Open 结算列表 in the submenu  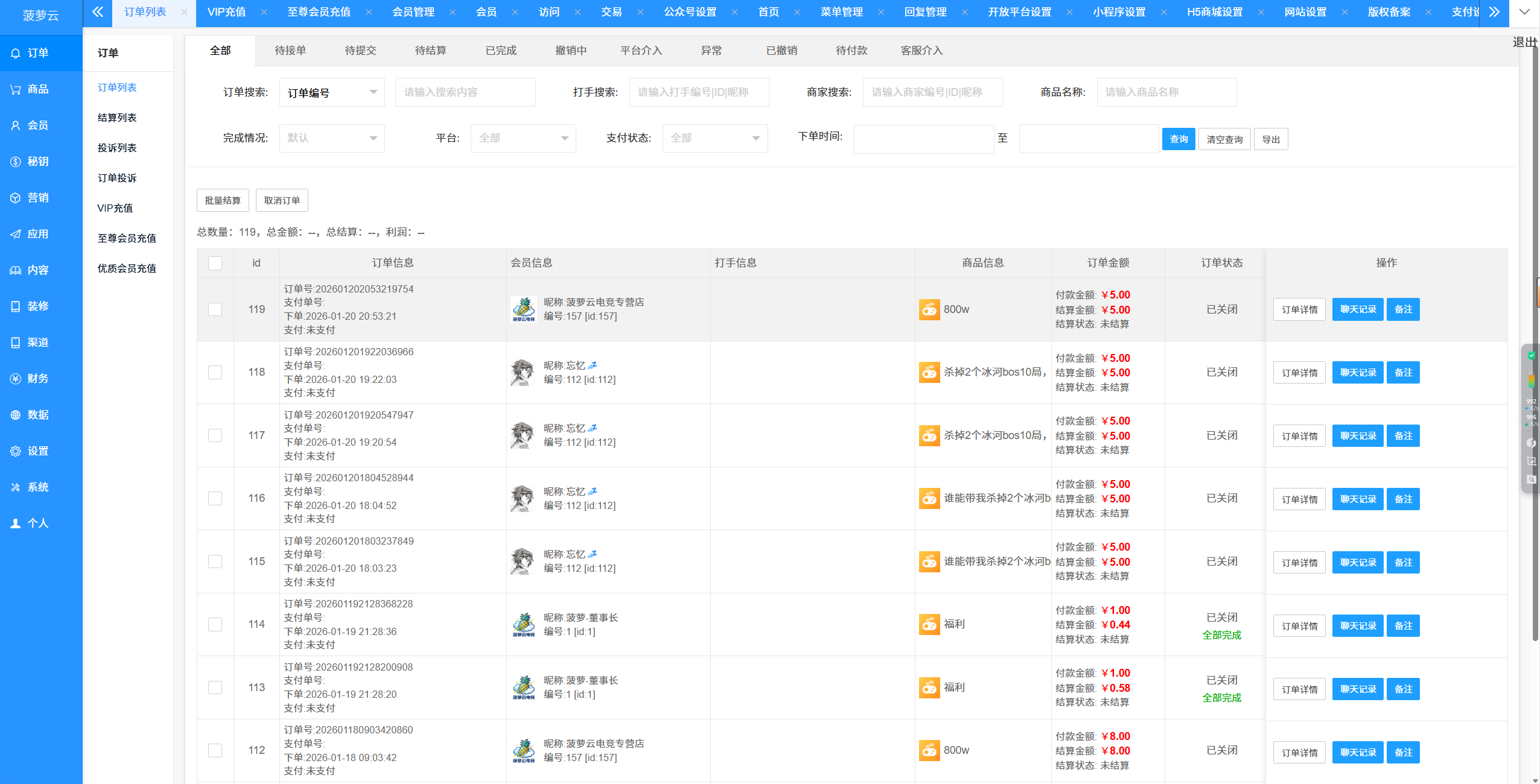point(117,118)
